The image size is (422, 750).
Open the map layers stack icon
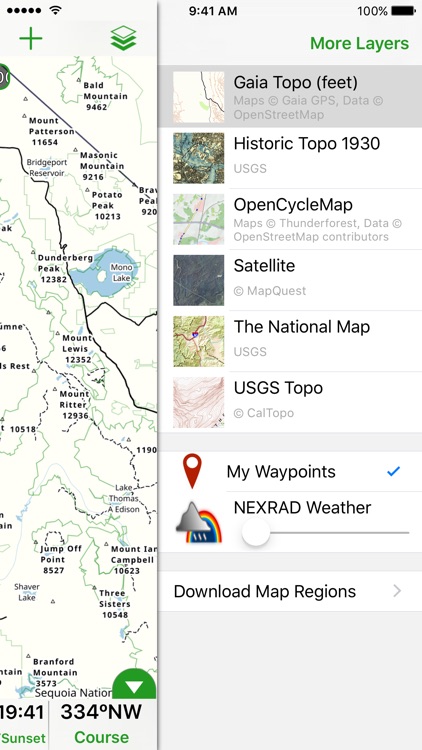tap(123, 38)
